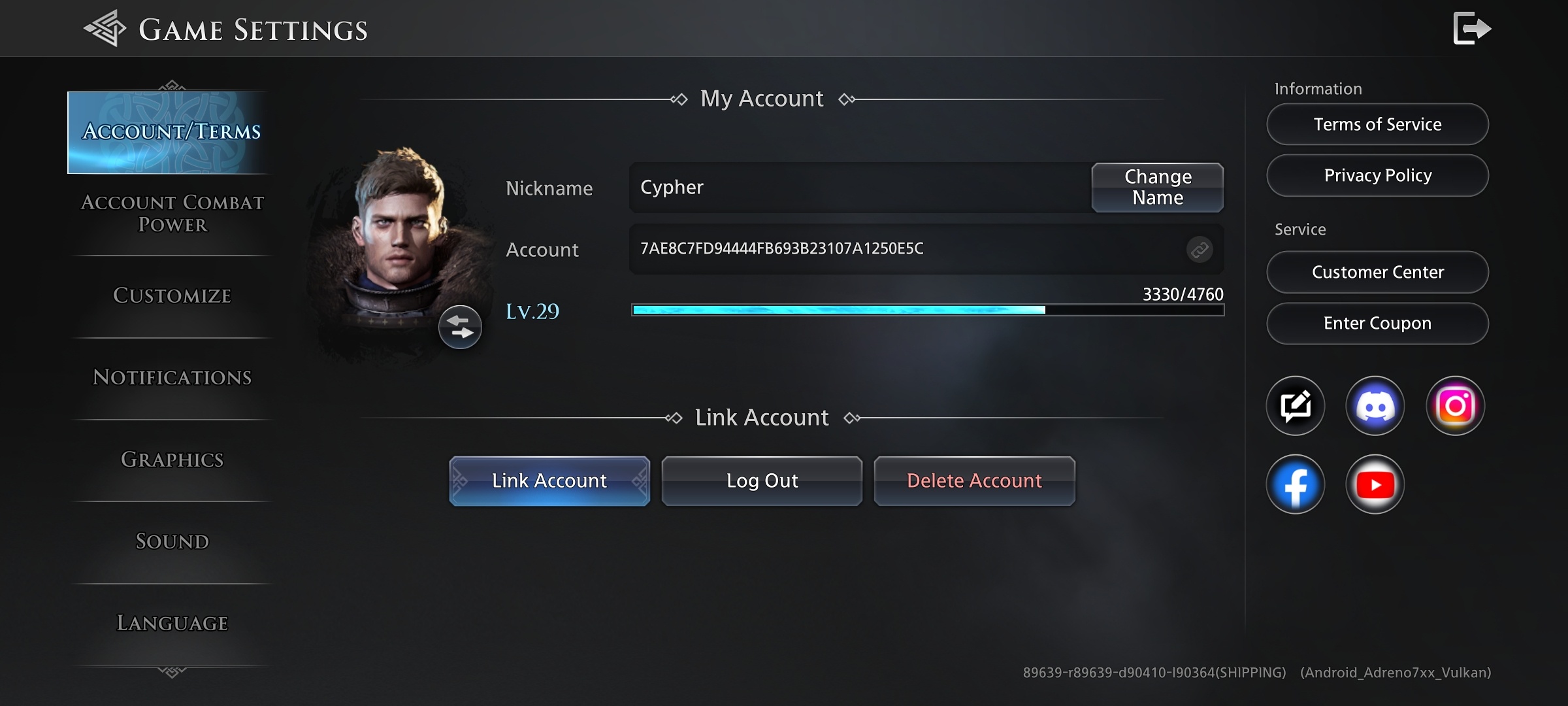Expand the Sound settings section
The image size is (1568, 706).
172,541
